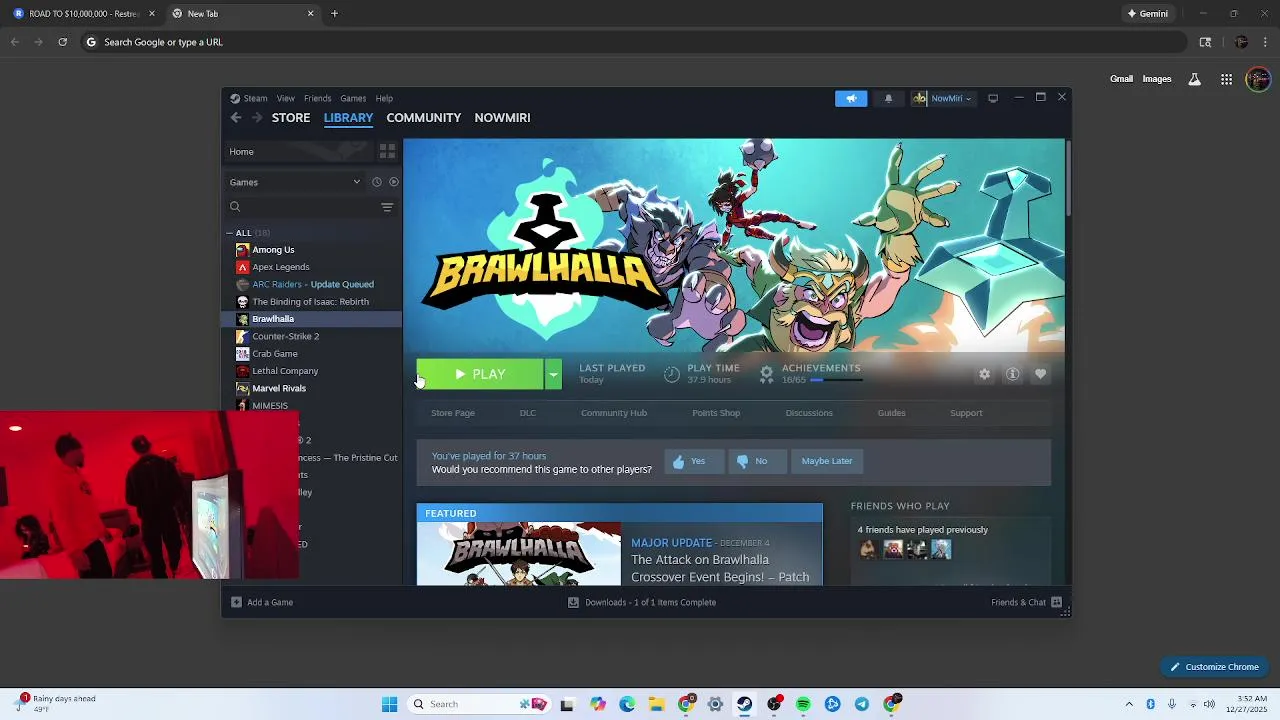Viewport: 1280px width, 720px height.
Task: Toggle ready-to-play filter icon
Action: tap(394, 182)
